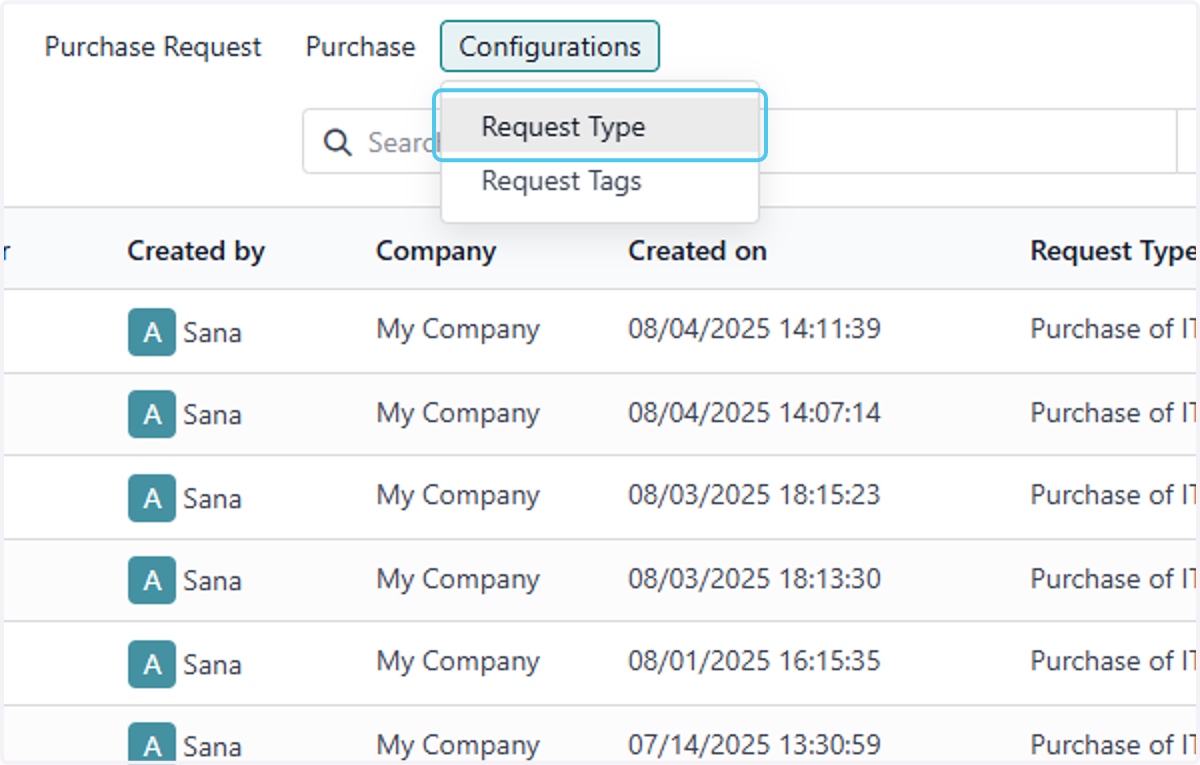Sort by Request Type column header

pos(1113,251)
